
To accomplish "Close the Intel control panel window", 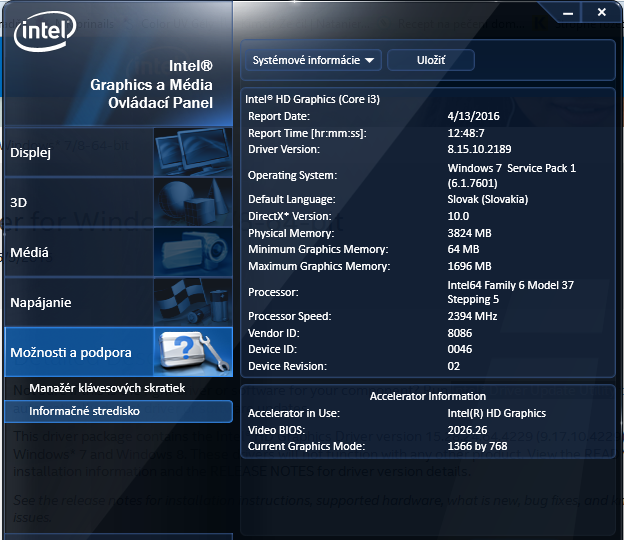I will (x=602, y=12).
